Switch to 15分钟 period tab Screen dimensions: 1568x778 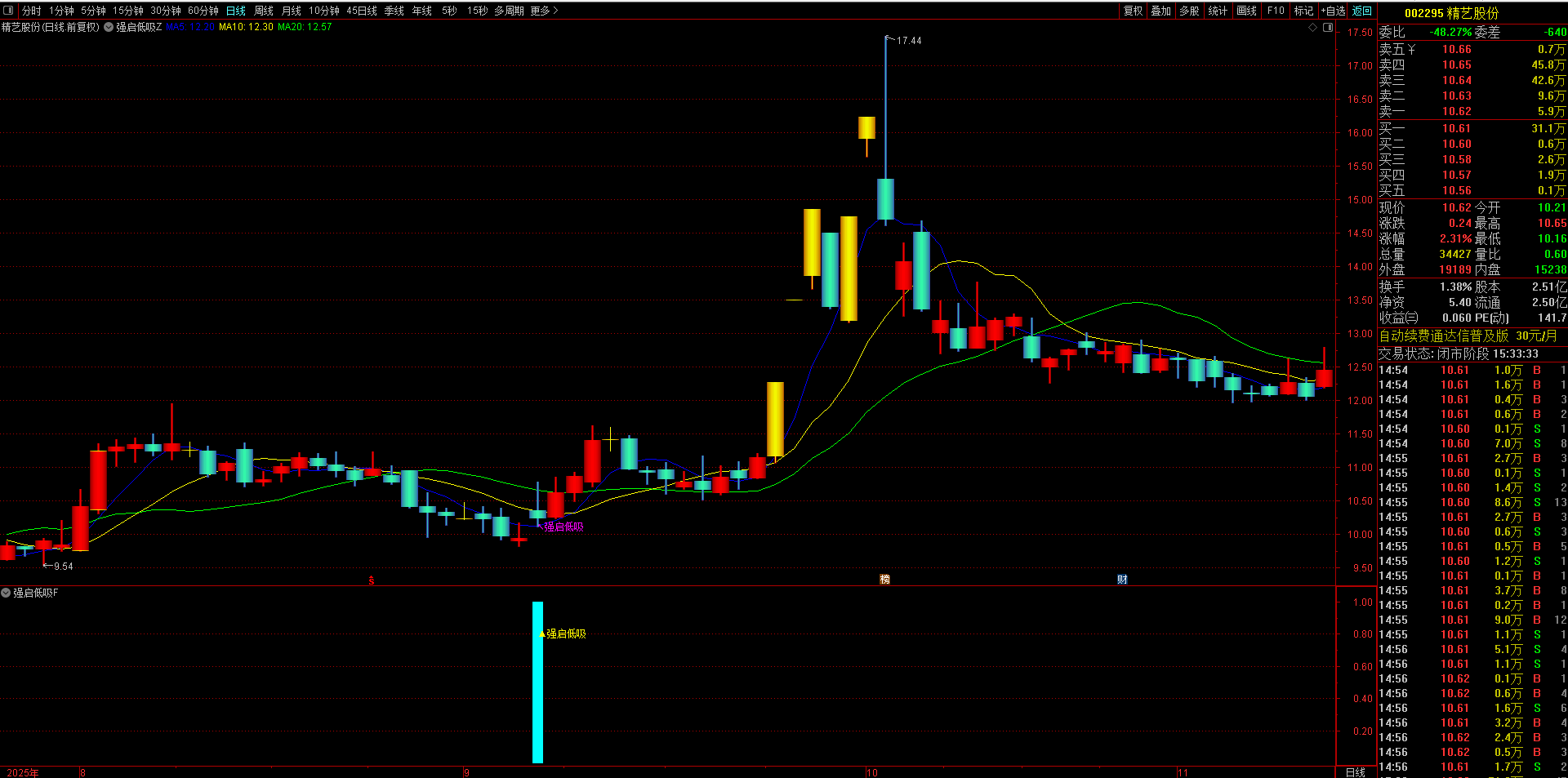pyautogui.click(x=128, y=11)
